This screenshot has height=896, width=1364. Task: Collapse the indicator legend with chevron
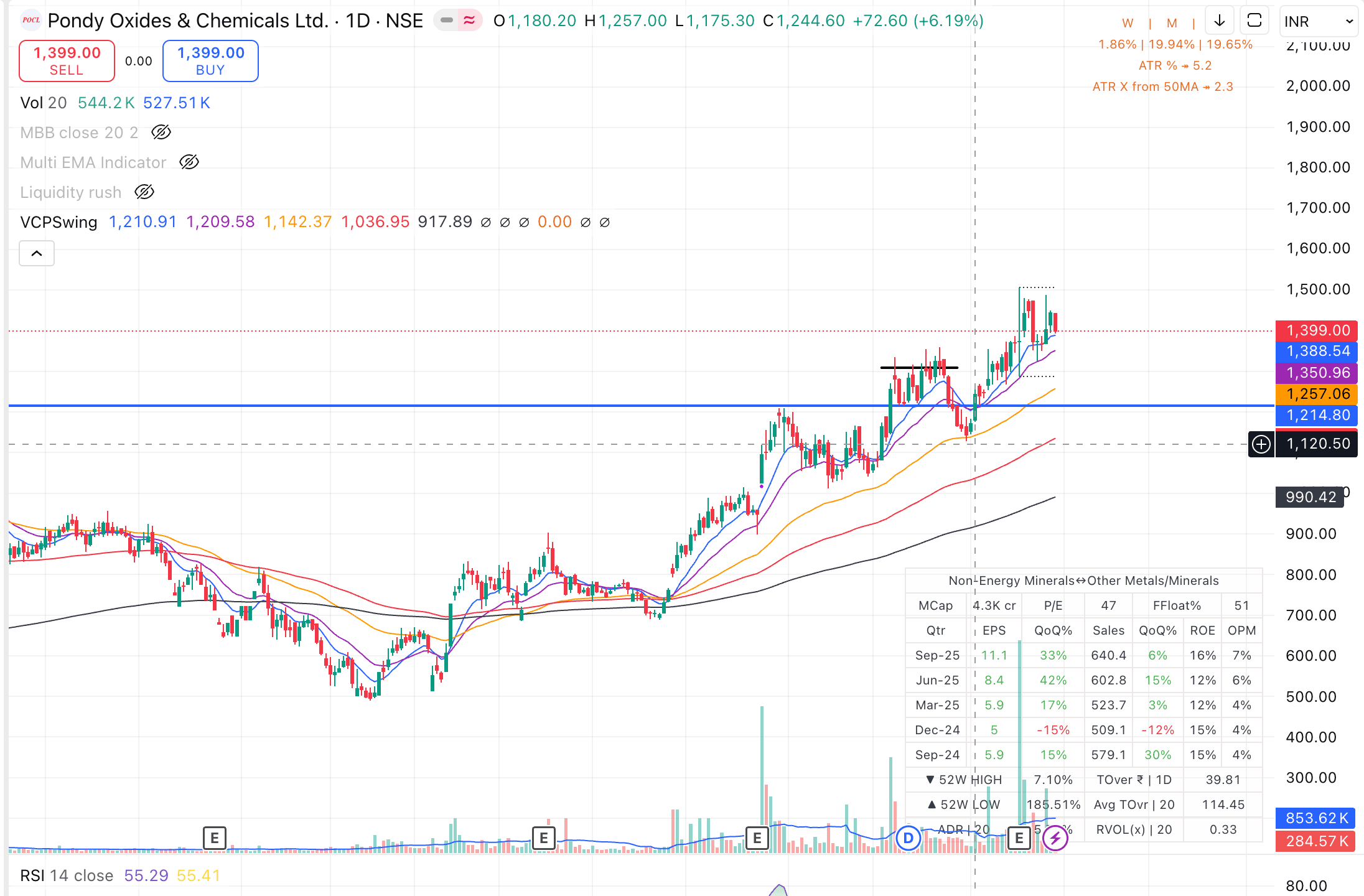pos(37,253)
